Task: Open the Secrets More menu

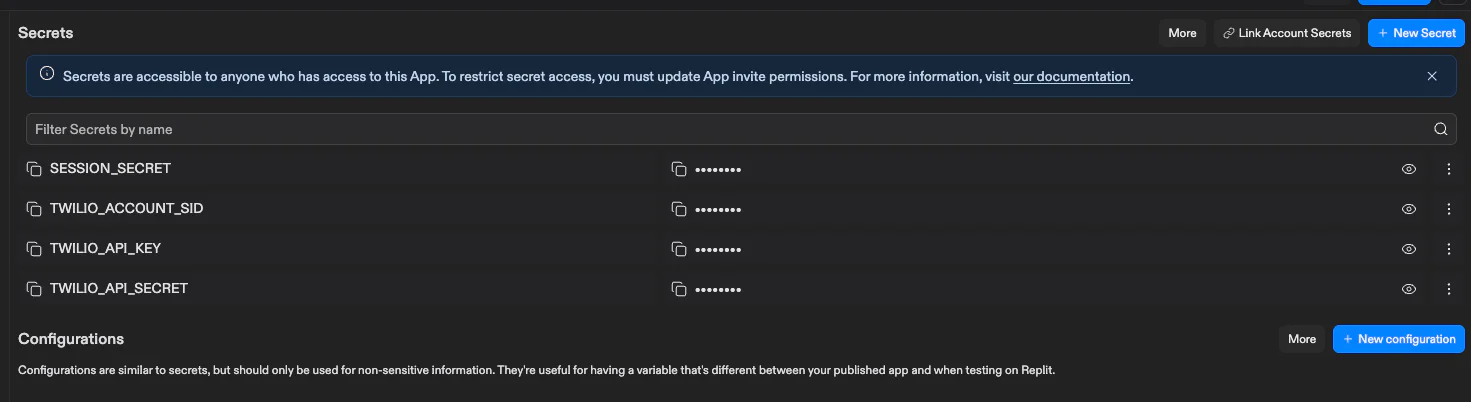Action: (1182, 33)
